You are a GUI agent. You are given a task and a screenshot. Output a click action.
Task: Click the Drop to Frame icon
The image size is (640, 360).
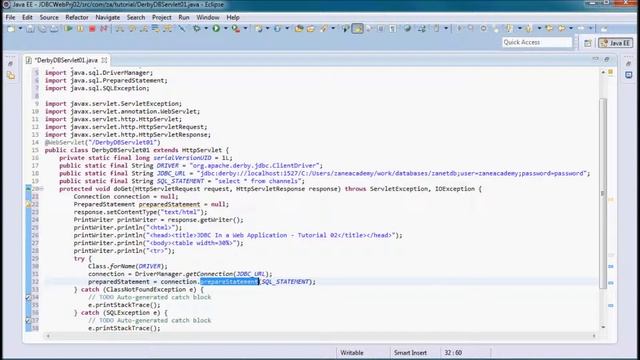coord(156,29)
